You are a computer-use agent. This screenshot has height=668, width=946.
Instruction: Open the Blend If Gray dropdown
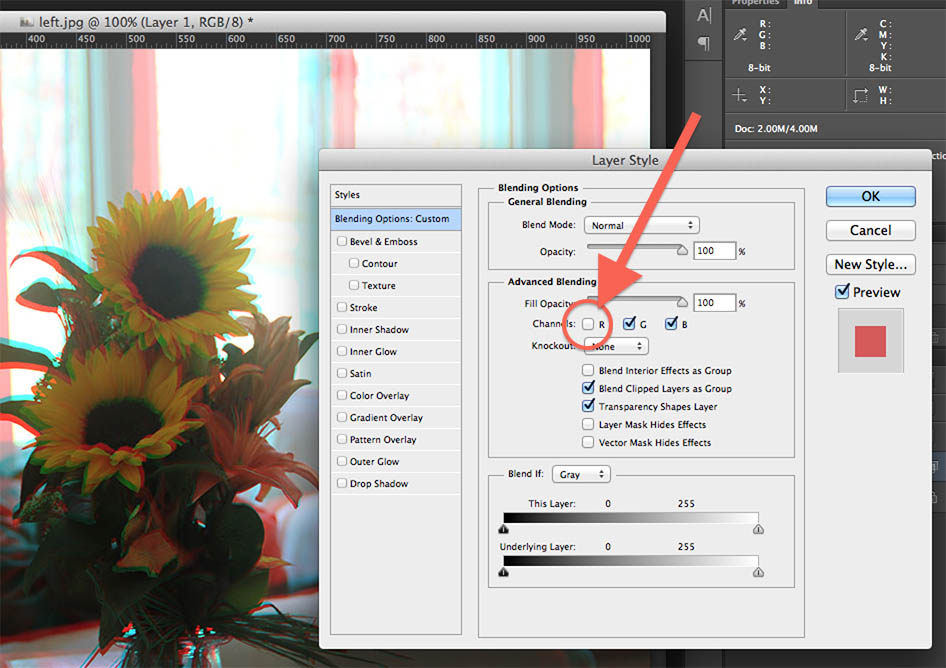point(581,474)
